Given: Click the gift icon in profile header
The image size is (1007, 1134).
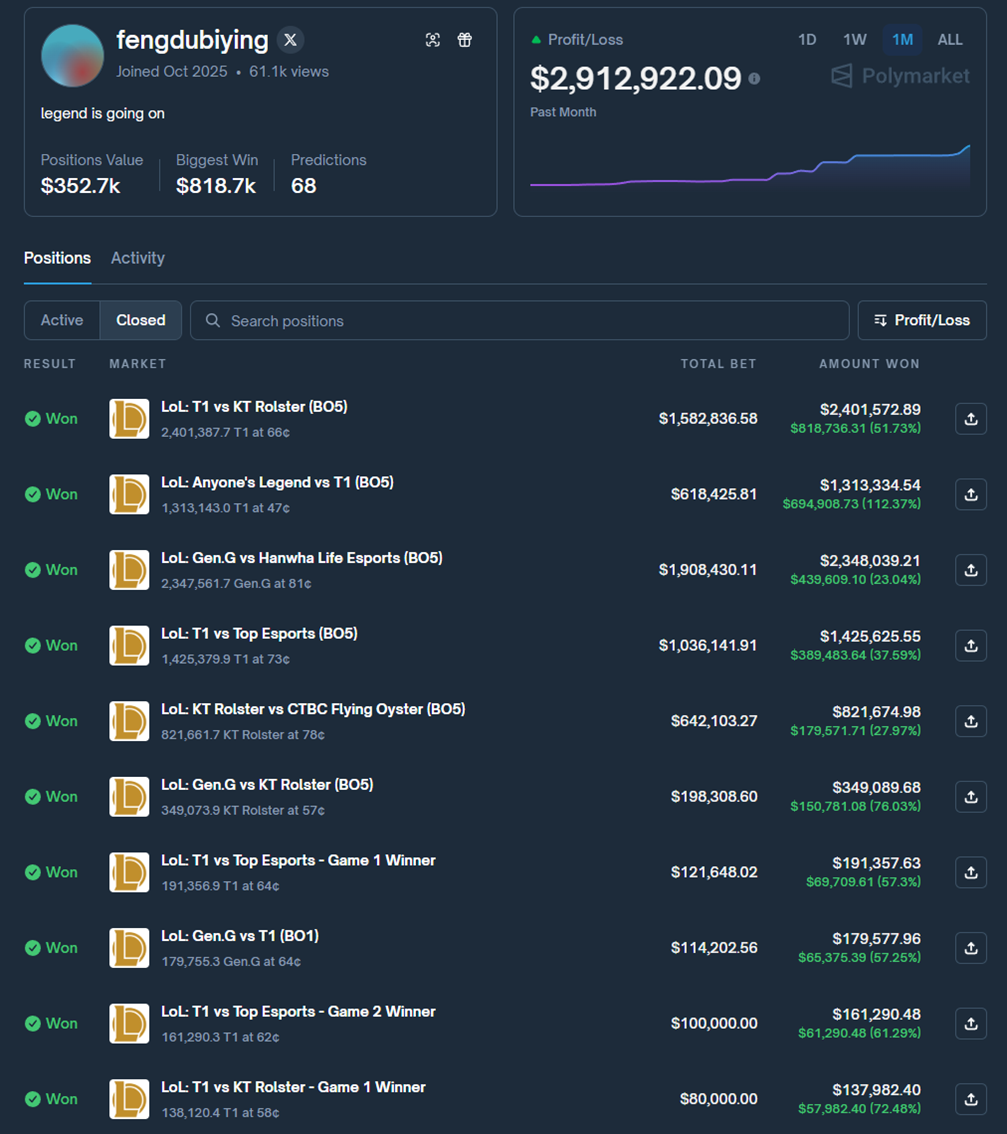Looking at the screenshot, I should [x=465, y=40].
